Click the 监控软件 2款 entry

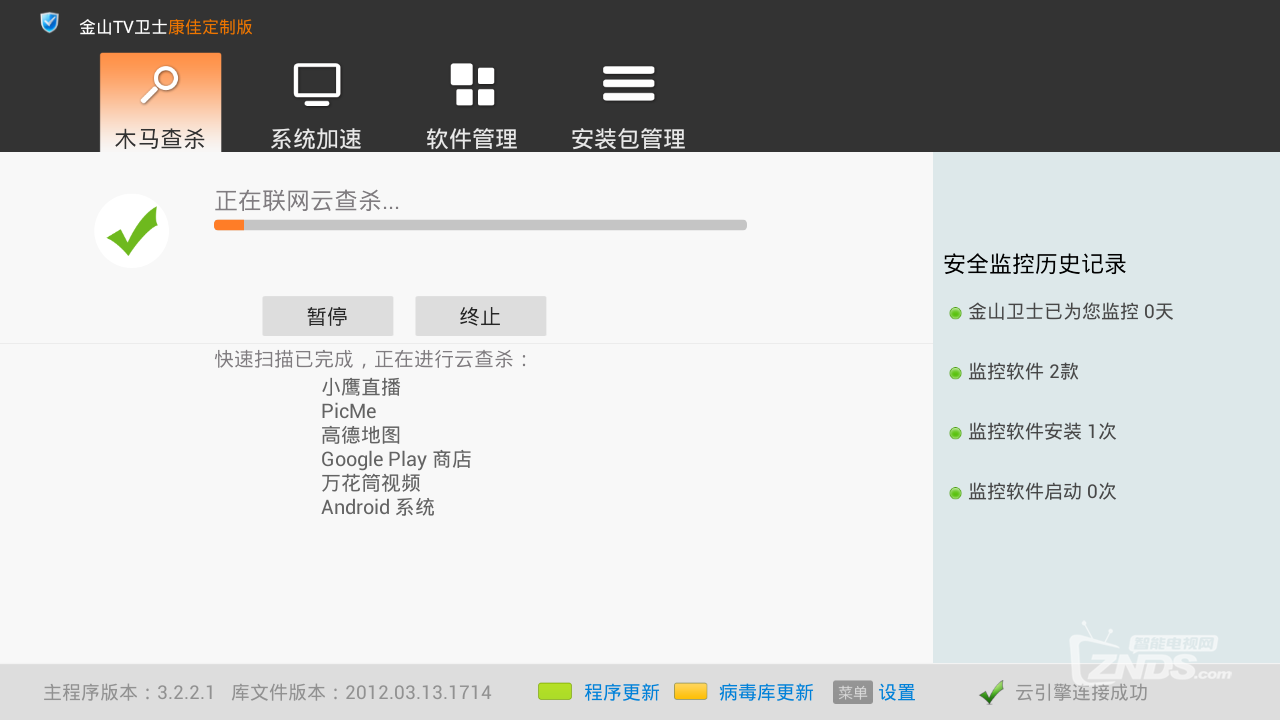(1024, 372)
